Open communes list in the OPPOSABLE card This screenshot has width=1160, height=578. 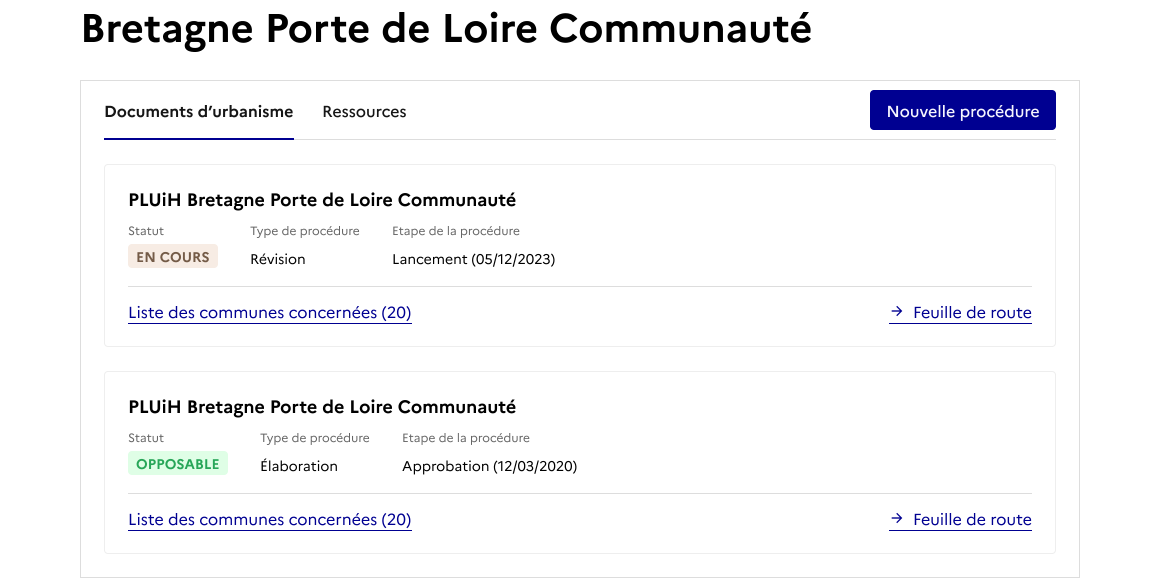(270, 520)
